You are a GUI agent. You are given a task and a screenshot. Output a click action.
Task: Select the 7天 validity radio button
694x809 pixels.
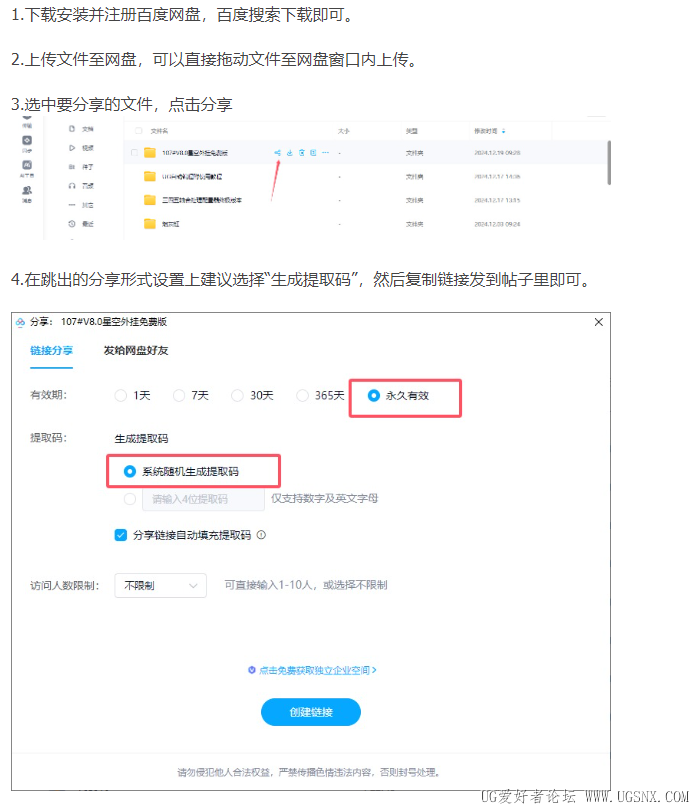point(179,396)
